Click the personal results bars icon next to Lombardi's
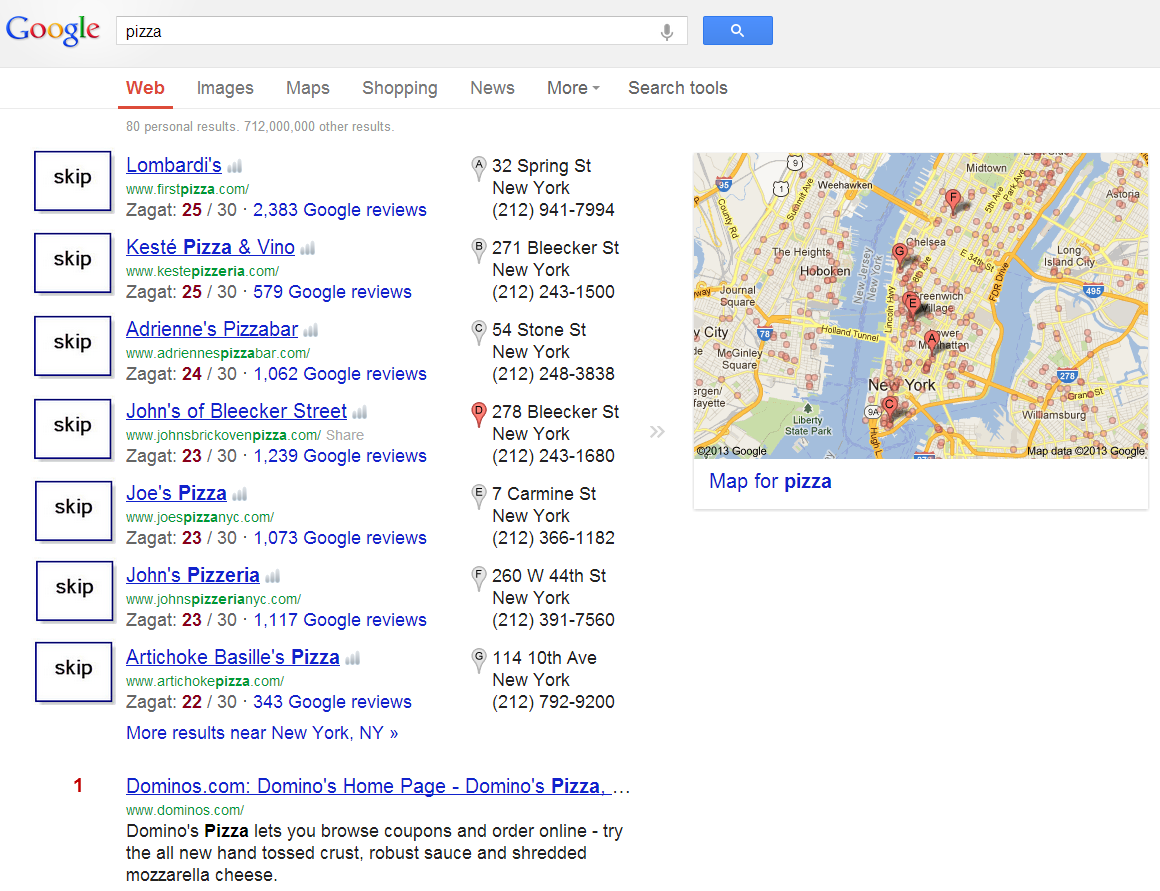This screenshot has width=1160, height=891. (x=234, y=167)
